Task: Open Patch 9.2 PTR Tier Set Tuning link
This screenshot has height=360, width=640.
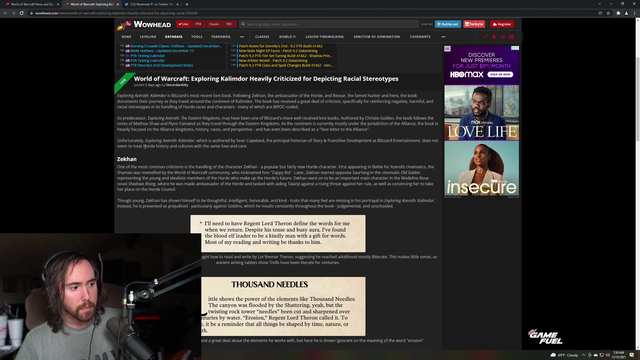Action: point(285,56)
